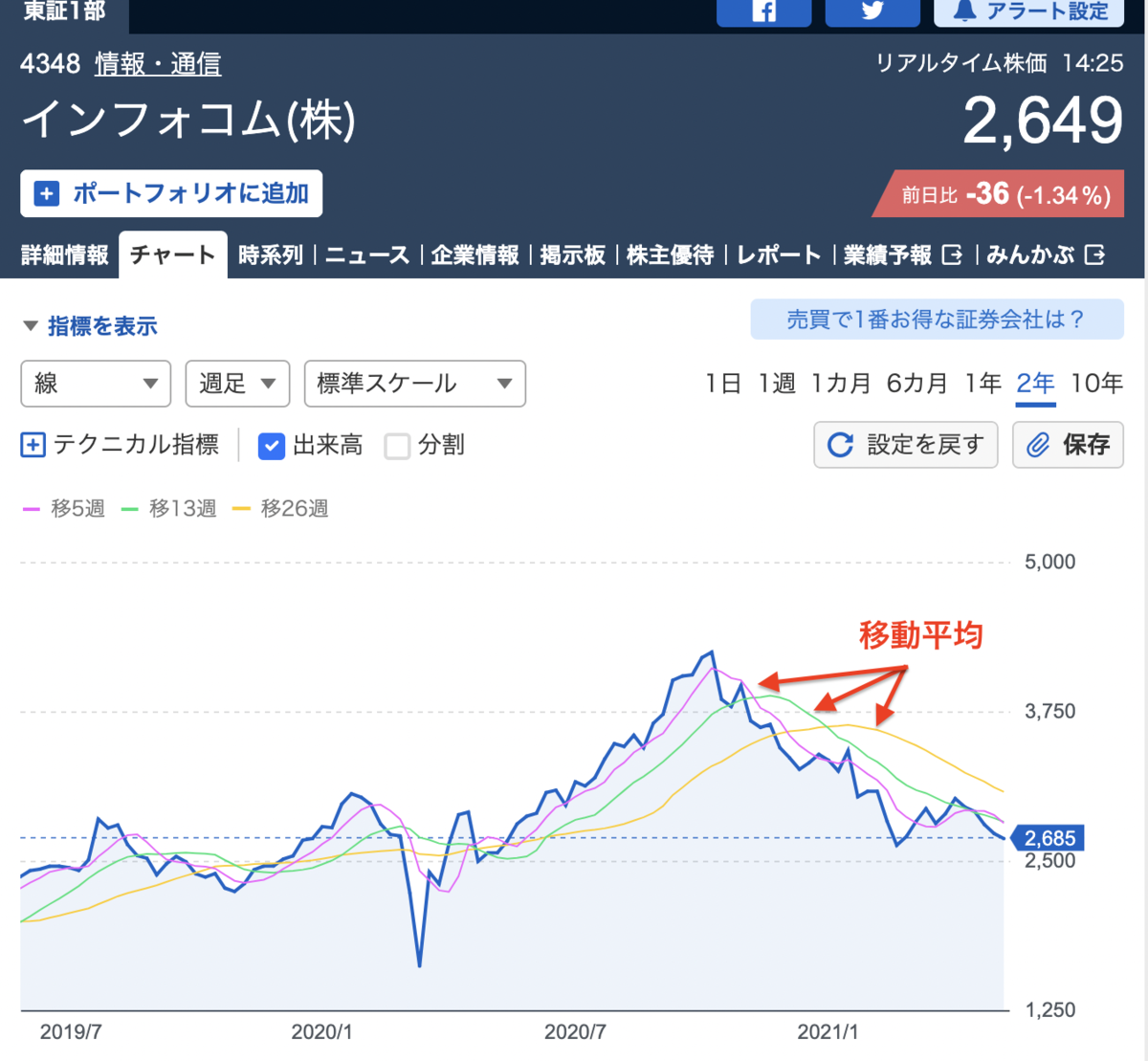The height and width of the screenshot is (1061, 1148).
Task: Click 移13週 legend item
Action: (169, 508)
